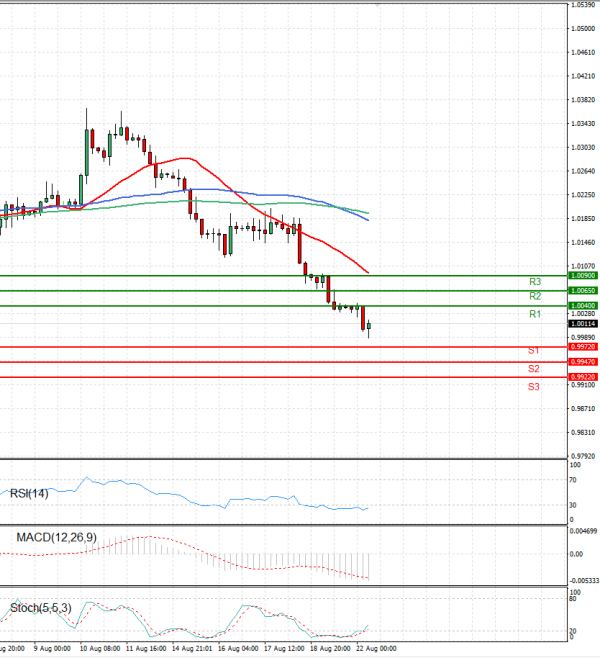Screen dimensions: 600x658
Task: Click the 22 Aug 00:00 time label
Action: tap(376, 649)
